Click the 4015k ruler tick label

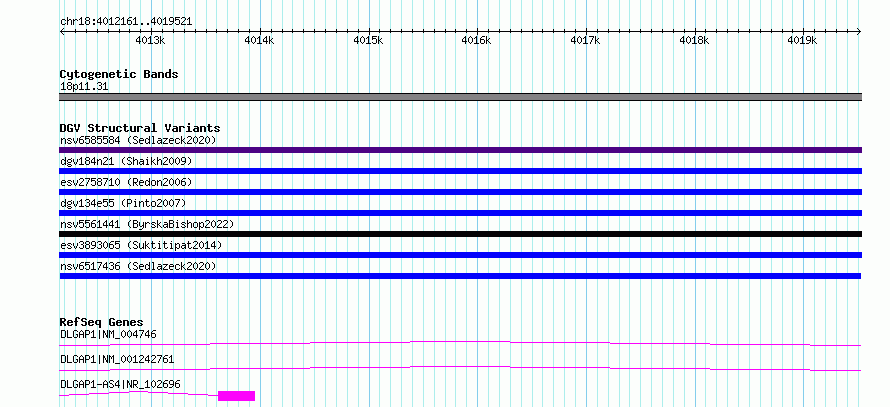point(368,40)
